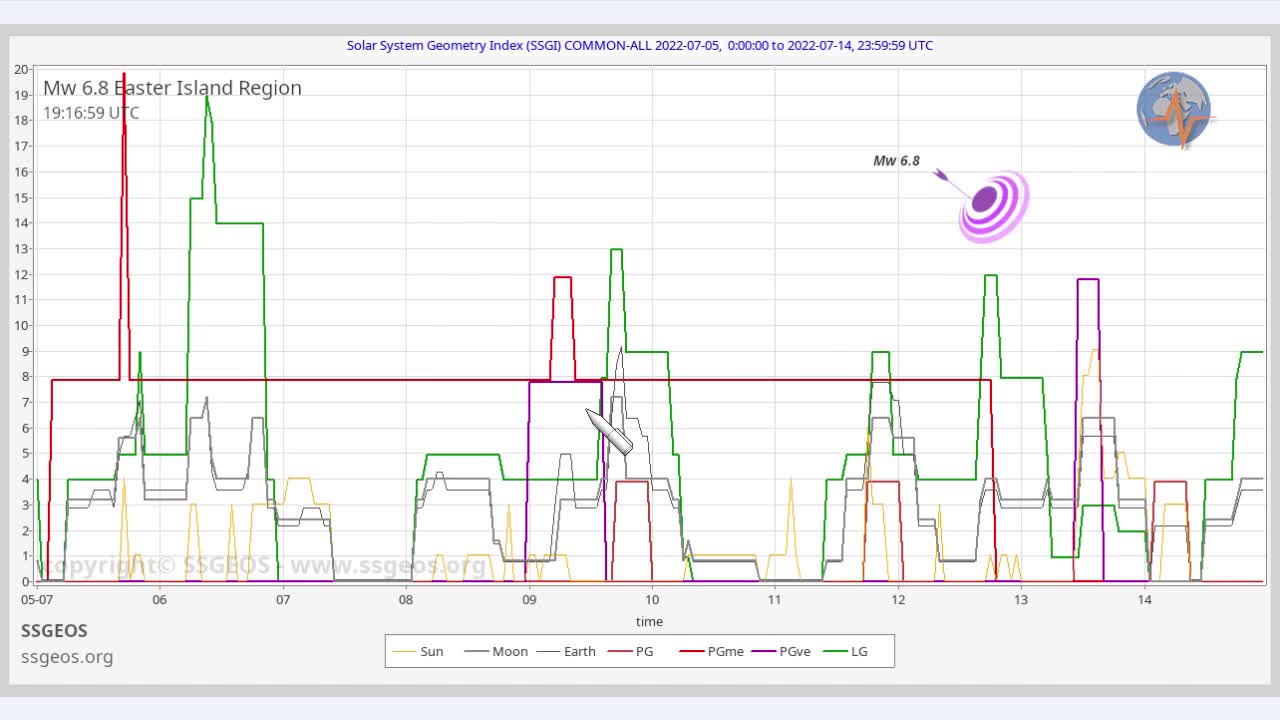Click the x-axis date label '14'

coord(1144,599)
